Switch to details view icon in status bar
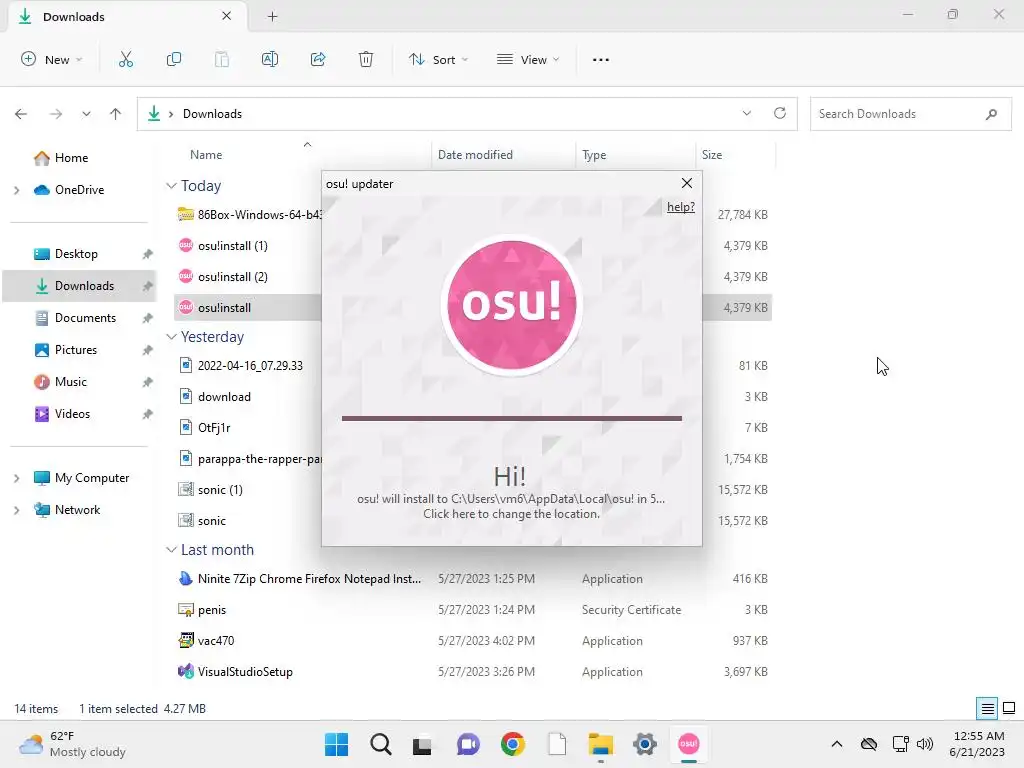The width and height of the screenshot is (1024, 768). [987, 708]
